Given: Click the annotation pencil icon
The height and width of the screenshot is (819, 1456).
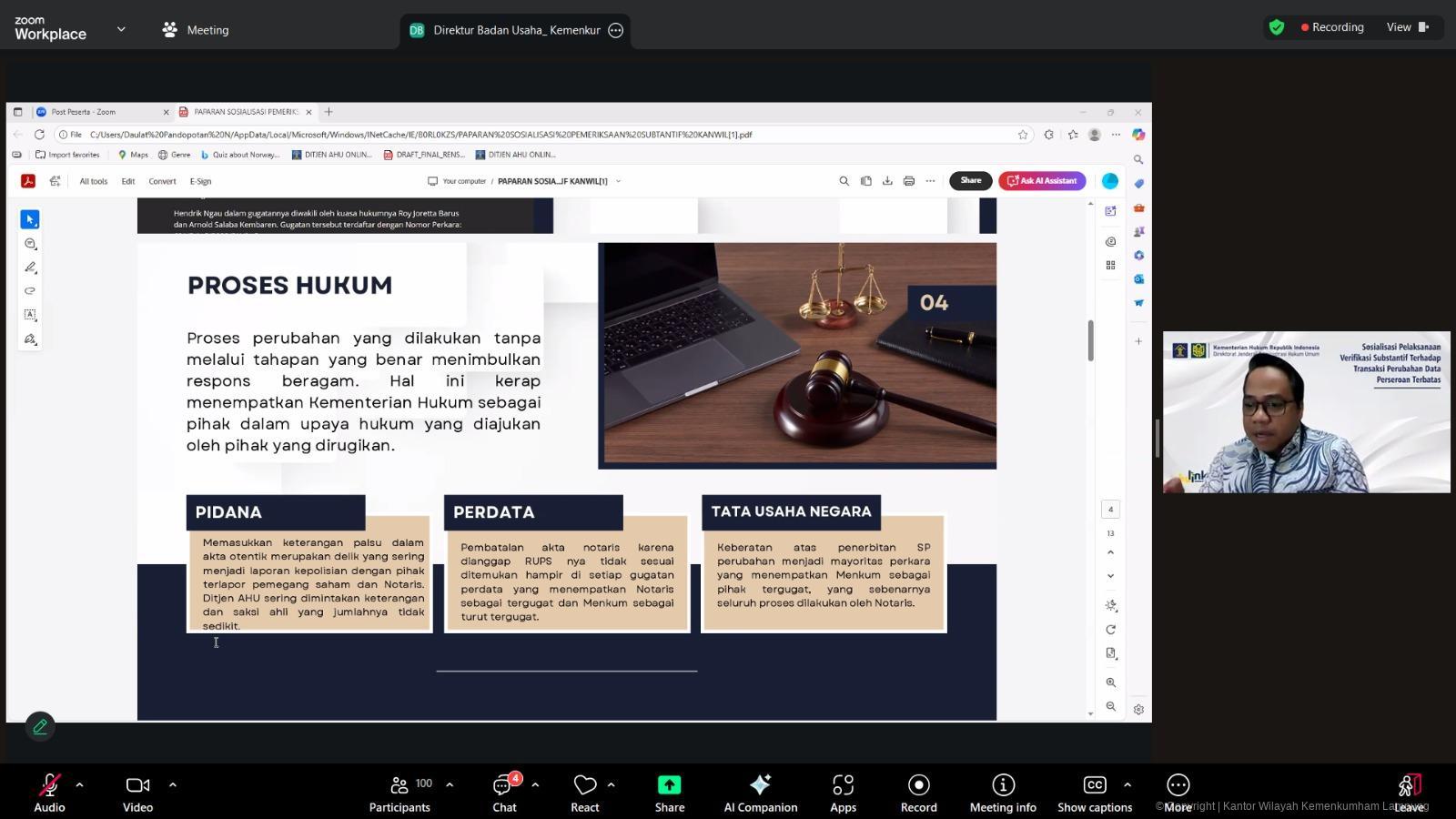Looking at the screenshot, I should pos(40,726).
